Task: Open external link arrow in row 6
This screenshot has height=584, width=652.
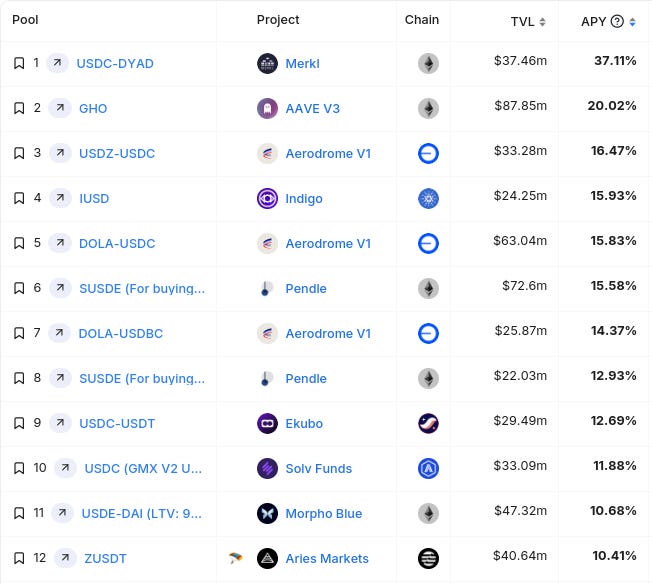Action: coord(60,287)
